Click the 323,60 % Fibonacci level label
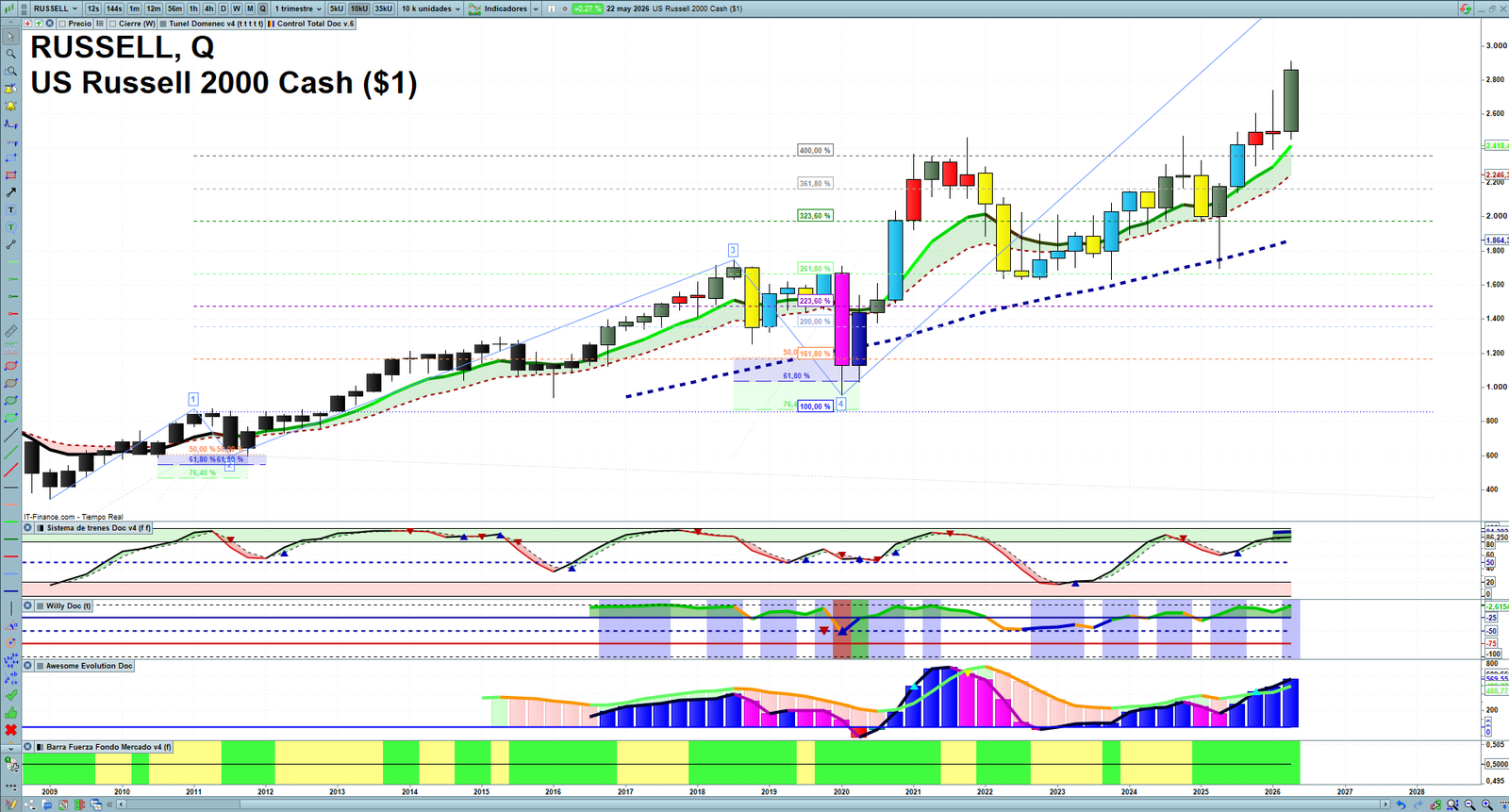 [815, 216]
